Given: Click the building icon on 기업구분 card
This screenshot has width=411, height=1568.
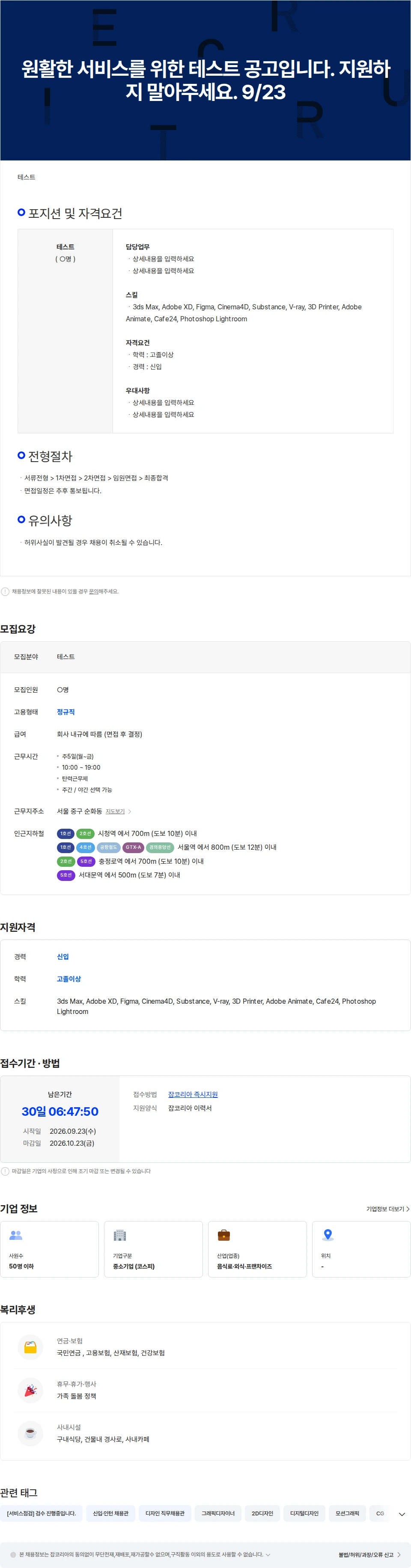Looking at the screenshot, I should click(x=120, y=1235).
